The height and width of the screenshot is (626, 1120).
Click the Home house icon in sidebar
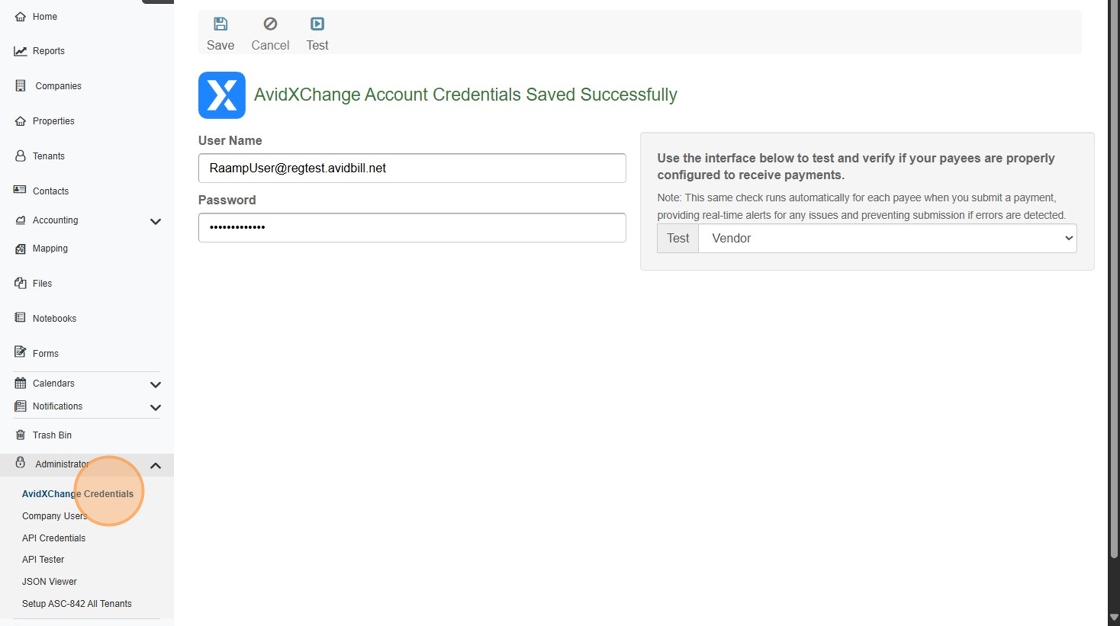(20, 17)
